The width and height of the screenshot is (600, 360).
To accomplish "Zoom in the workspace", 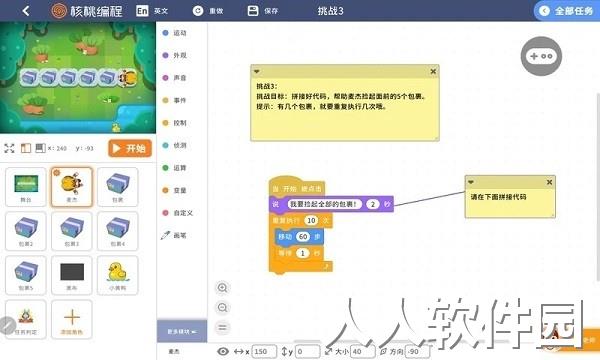I will 222,288.
